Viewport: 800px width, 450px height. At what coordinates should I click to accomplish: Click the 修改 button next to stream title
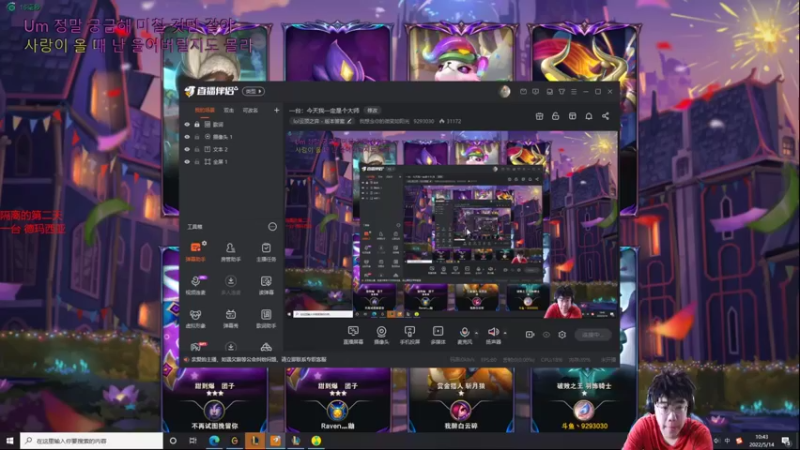click(373, 110)
